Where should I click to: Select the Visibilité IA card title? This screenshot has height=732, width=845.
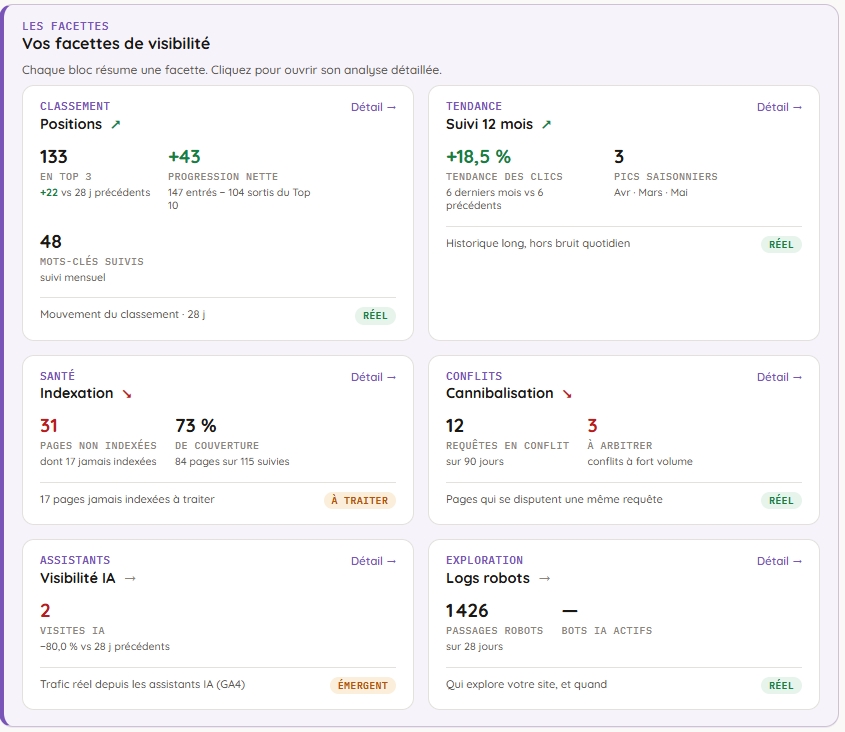pos(78,578)
